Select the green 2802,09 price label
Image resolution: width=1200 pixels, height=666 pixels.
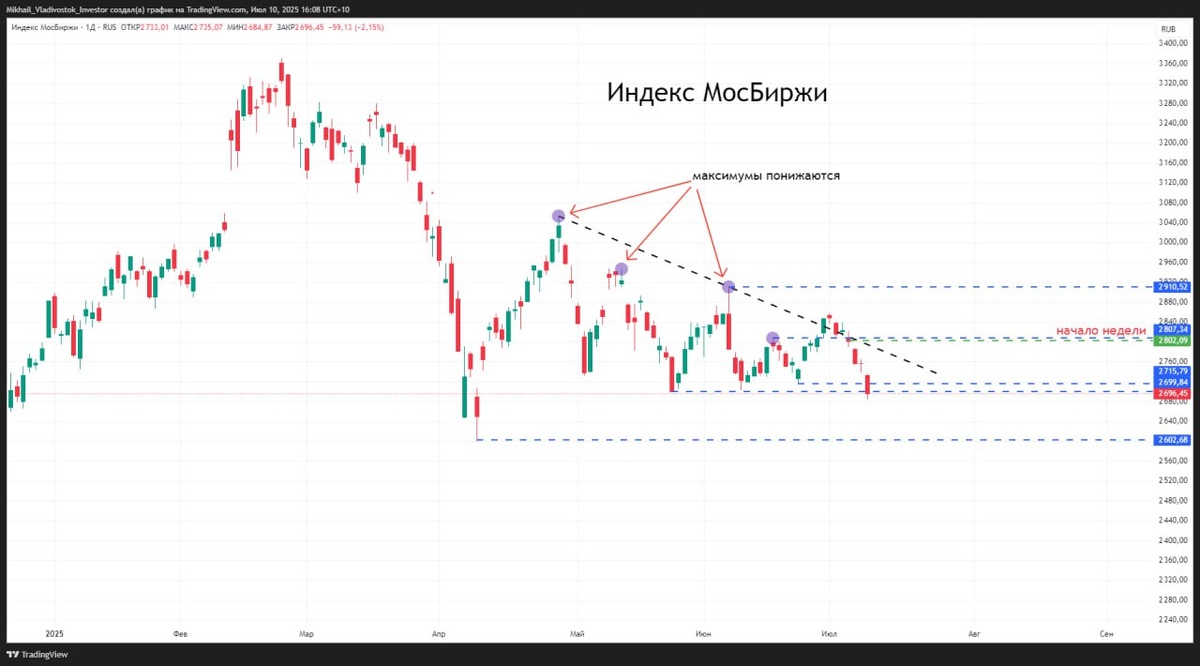tap(1171, 341)
